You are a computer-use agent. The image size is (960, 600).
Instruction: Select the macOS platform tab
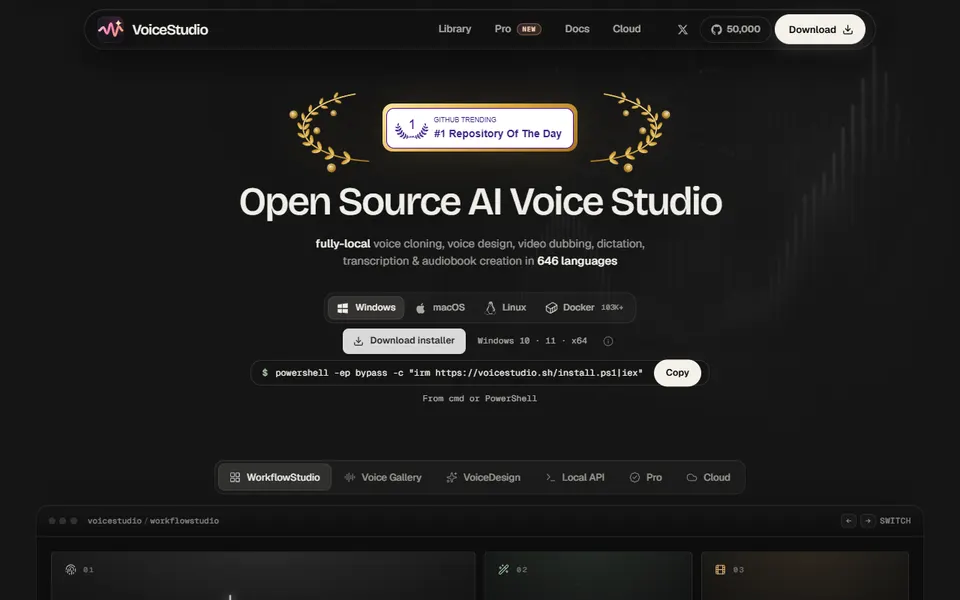(x=440, y=307)
